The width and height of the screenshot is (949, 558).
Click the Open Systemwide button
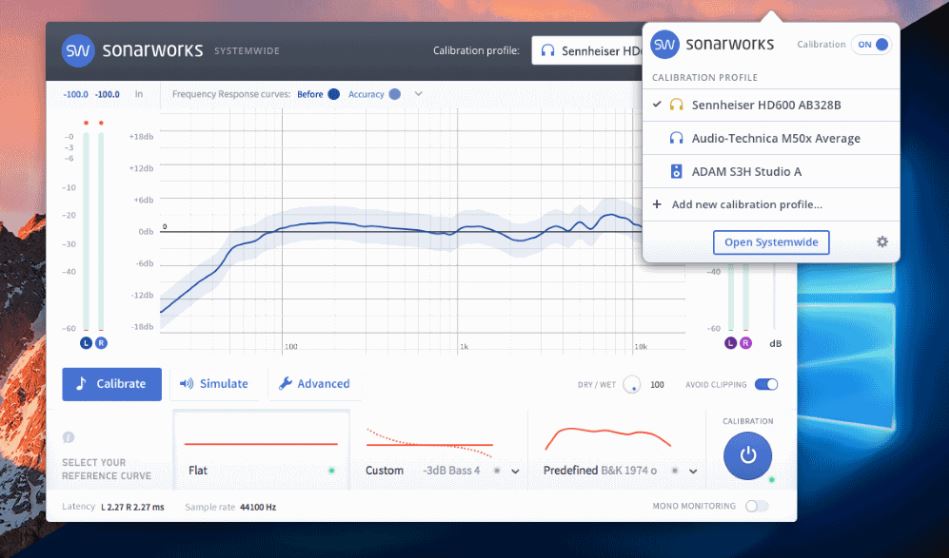pos(770,242)
